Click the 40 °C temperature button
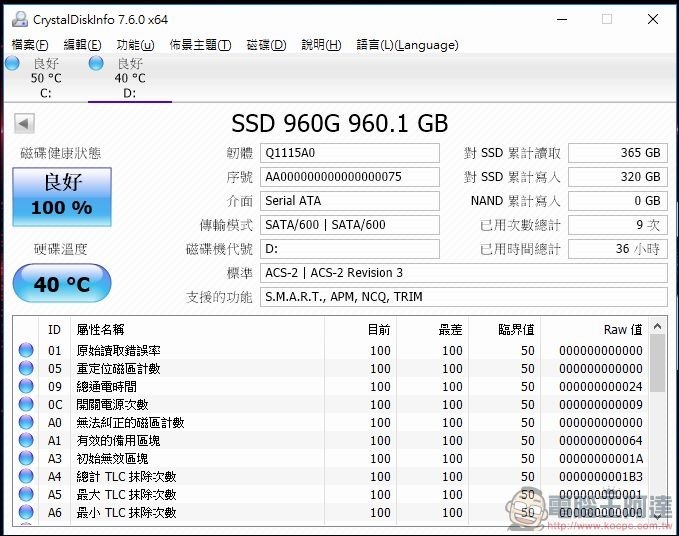This screenshot has height=536, width=679. pos(62,283)
